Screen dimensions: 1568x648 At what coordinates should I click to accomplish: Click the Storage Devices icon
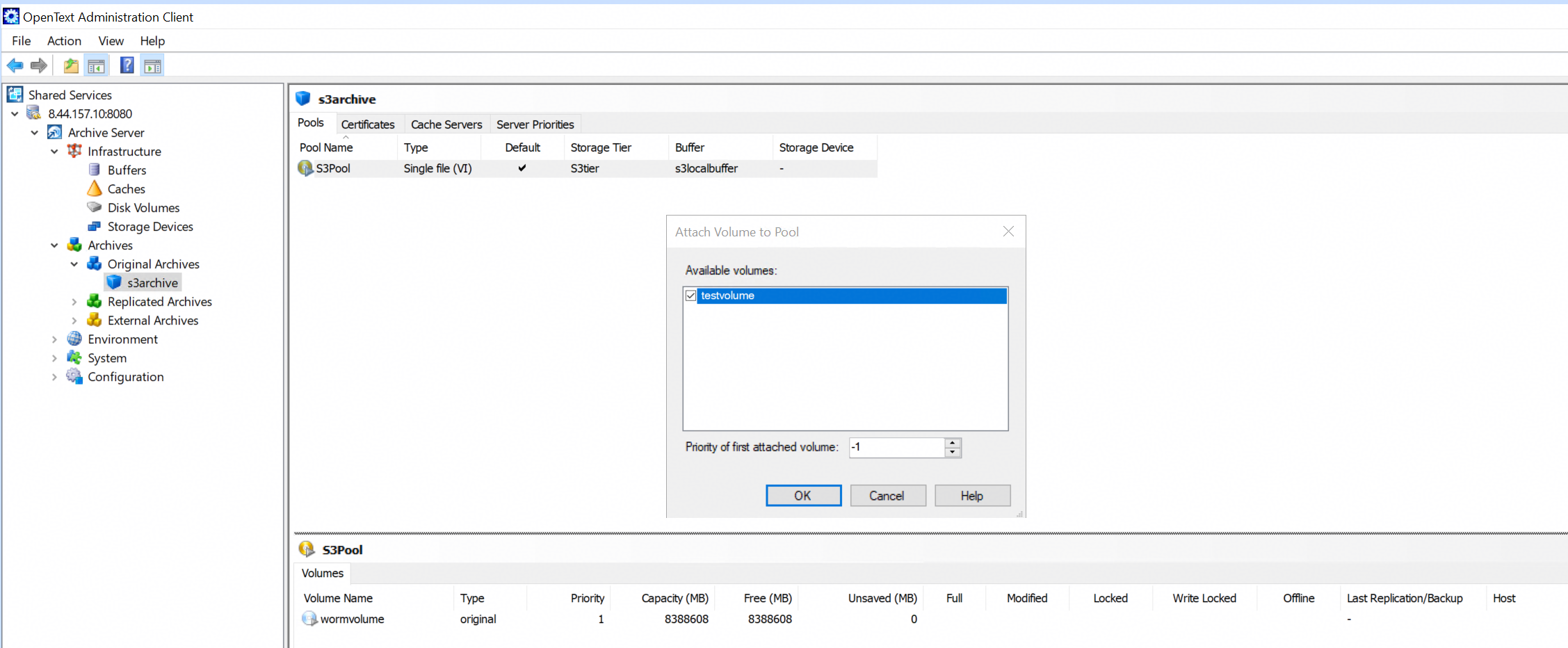point(95,226)
